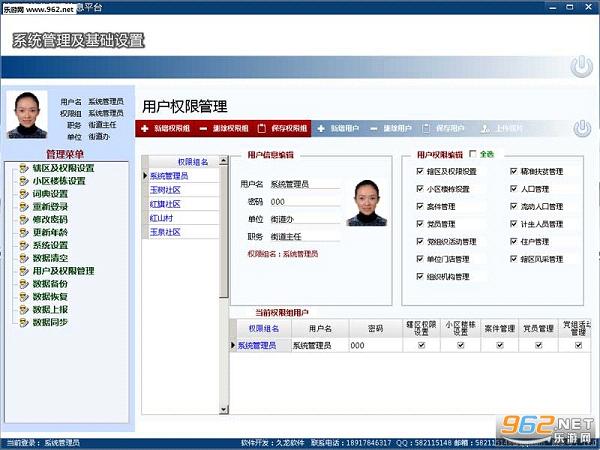600x450 pixels.
Task: Click the 000 password cell in the user table
Action: (x=375, y=346)
